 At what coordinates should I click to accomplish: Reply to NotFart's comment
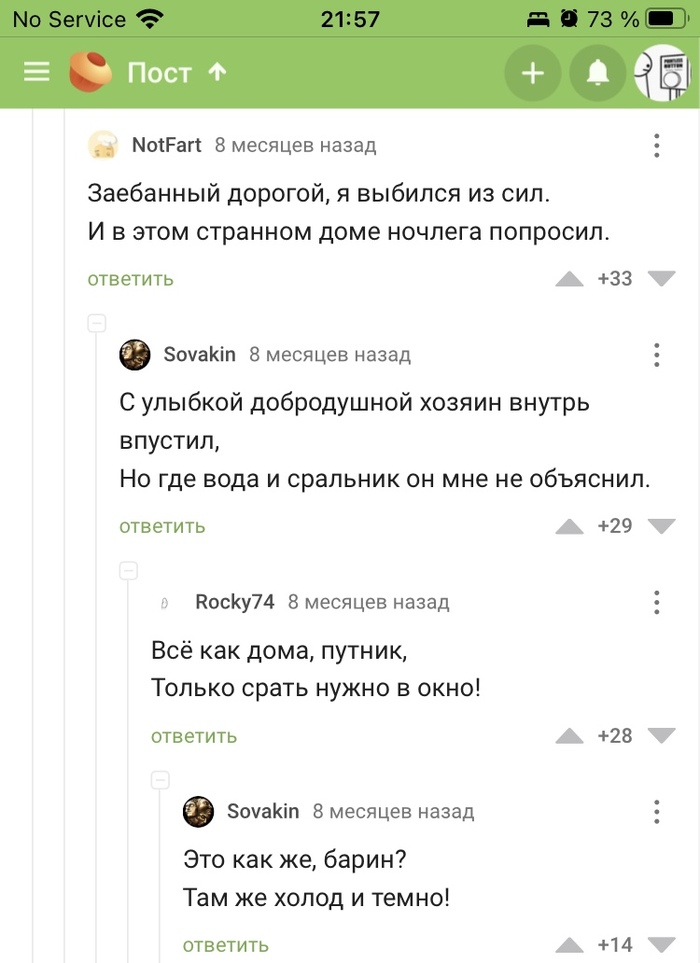click(x=131, y=279)
